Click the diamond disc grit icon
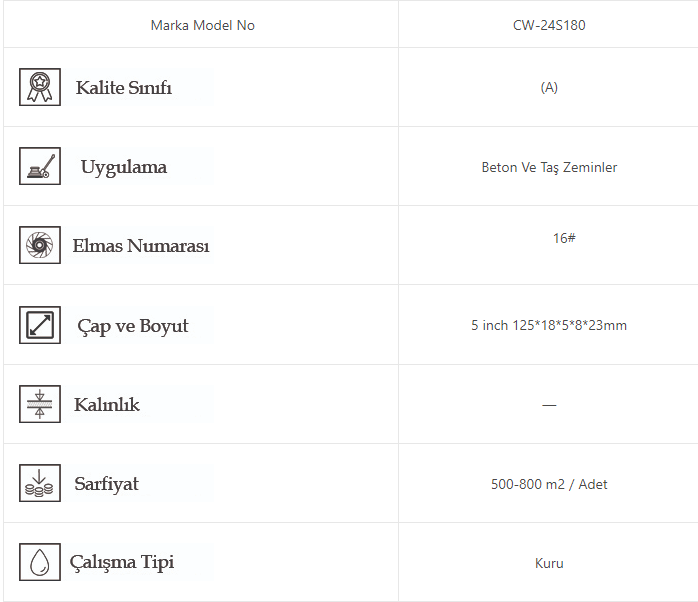Viewport: 698px width, 602px height. pos(40,245)
